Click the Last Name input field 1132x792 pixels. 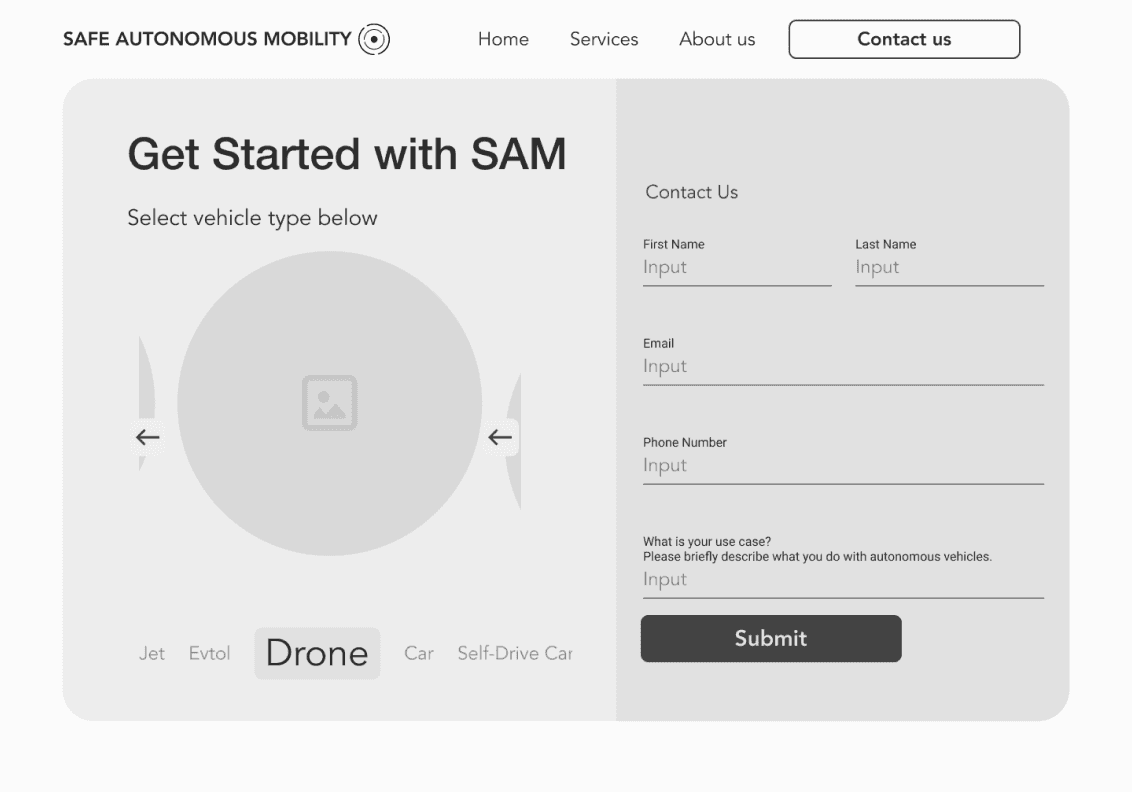point(949,268)
